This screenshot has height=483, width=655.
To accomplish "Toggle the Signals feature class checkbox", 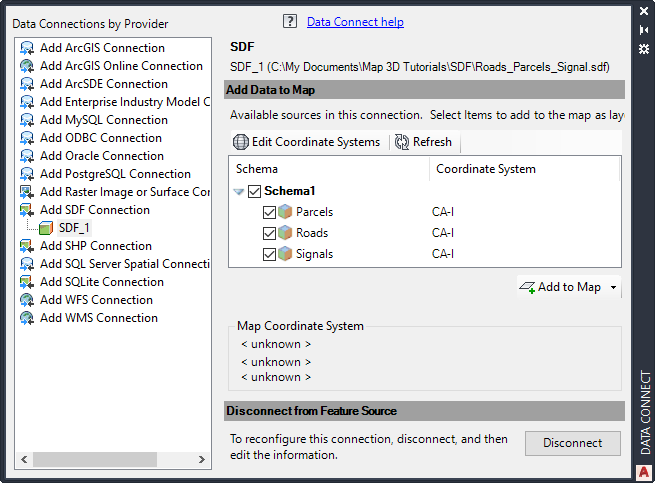I will click(269, 254).
